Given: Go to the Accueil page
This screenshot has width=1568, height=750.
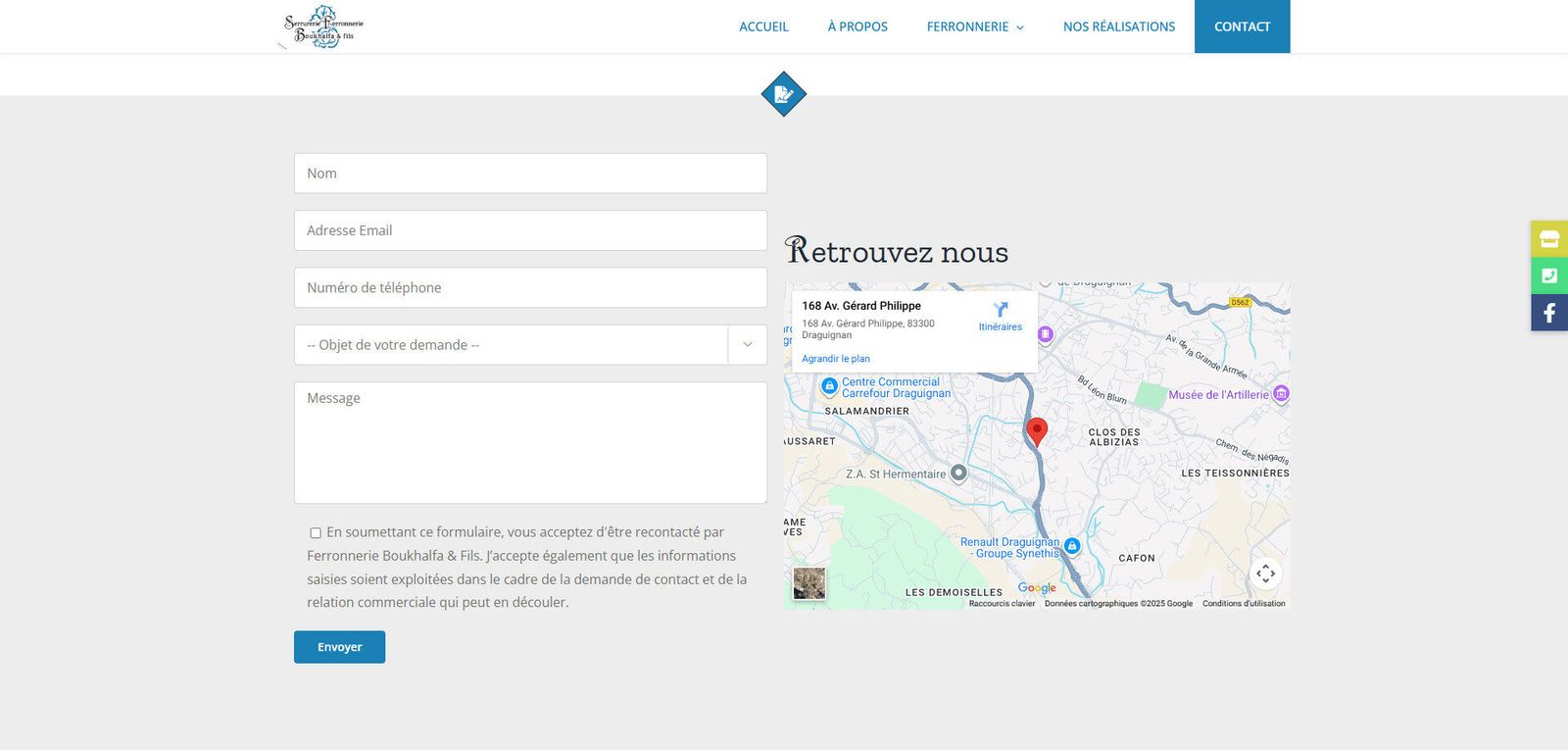Looking at the screenshot, I should click(x=763, y=26).
